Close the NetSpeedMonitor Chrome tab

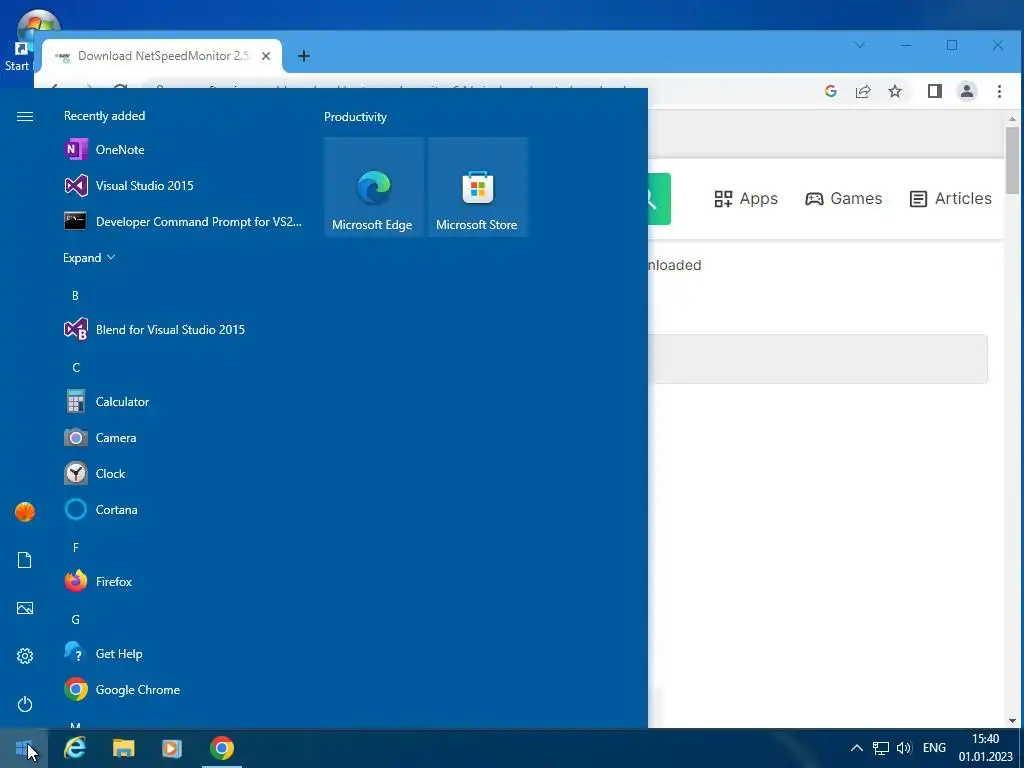click(x=266, y=56)
